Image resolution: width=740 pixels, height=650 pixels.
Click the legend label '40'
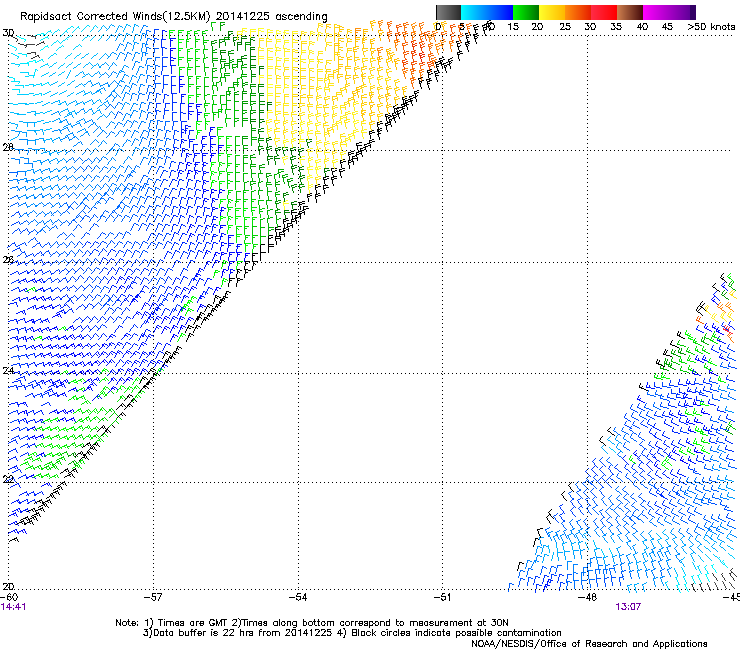642,27
